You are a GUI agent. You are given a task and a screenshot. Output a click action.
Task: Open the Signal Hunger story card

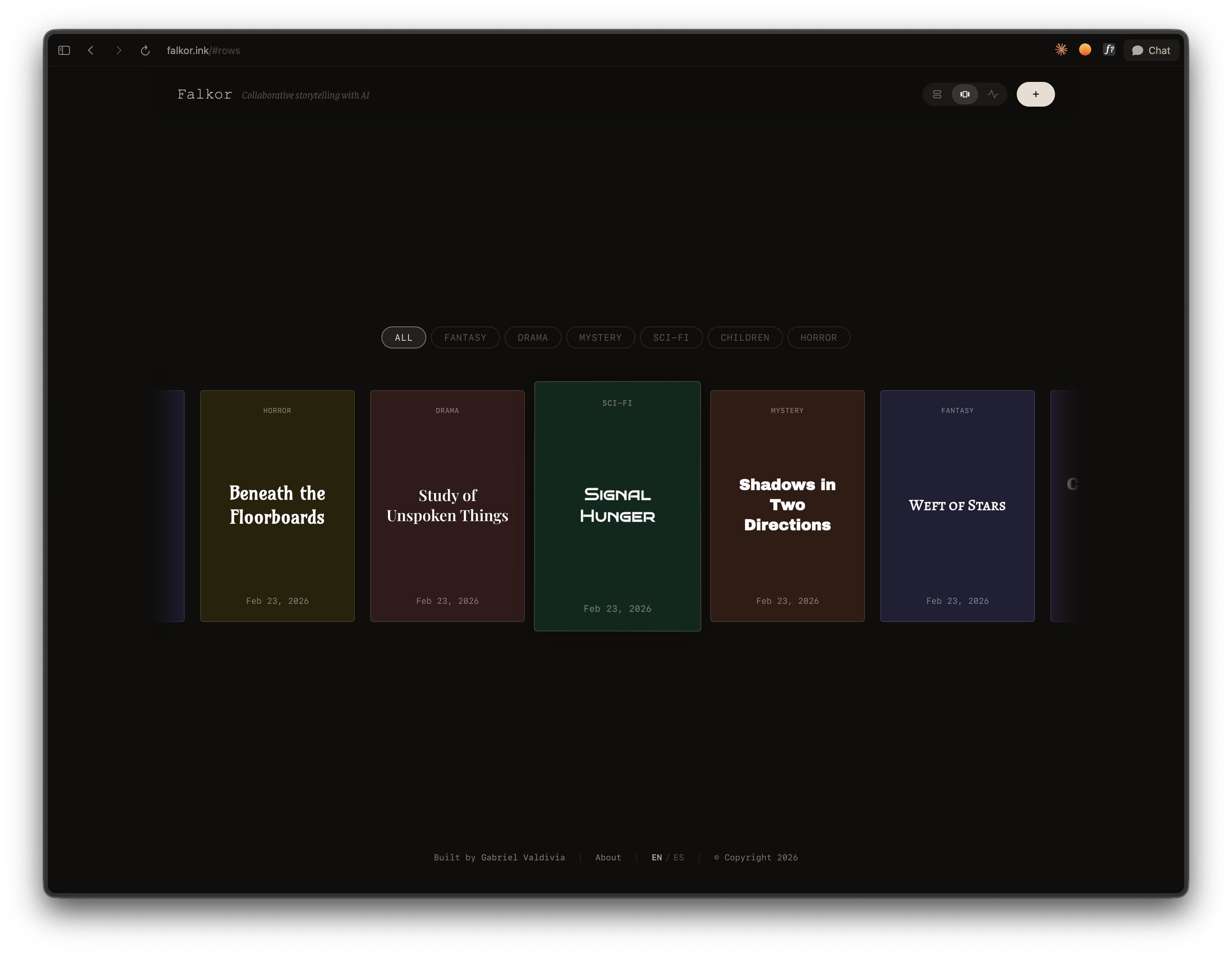tap(617, 505)
